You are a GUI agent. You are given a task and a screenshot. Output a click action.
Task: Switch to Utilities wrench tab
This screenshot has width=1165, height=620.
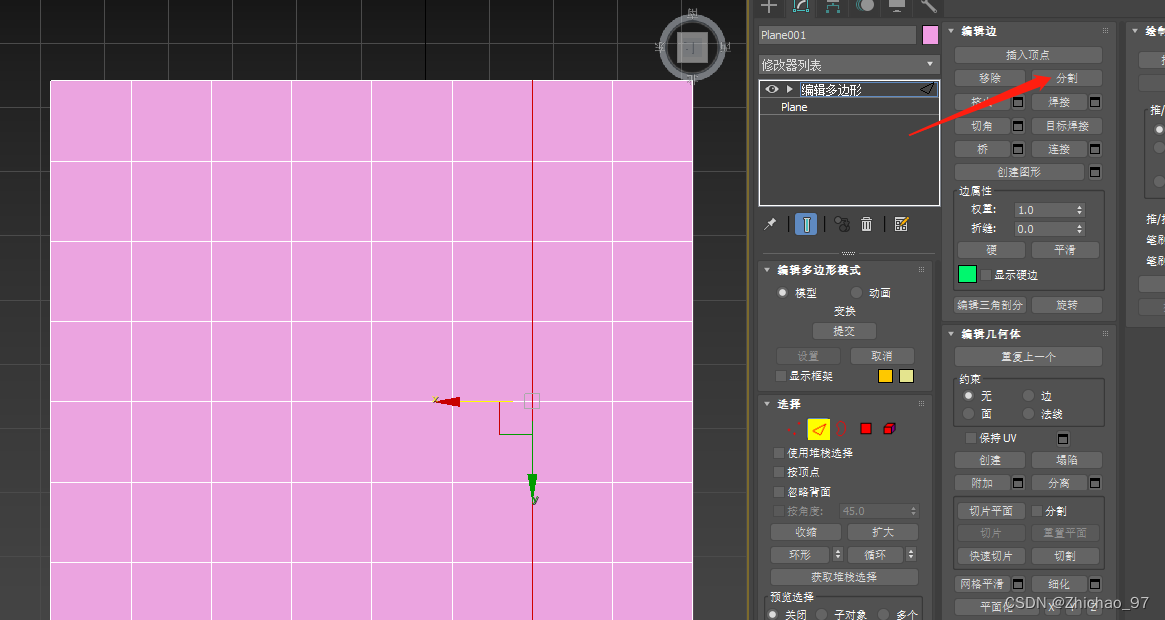point(928,6)
